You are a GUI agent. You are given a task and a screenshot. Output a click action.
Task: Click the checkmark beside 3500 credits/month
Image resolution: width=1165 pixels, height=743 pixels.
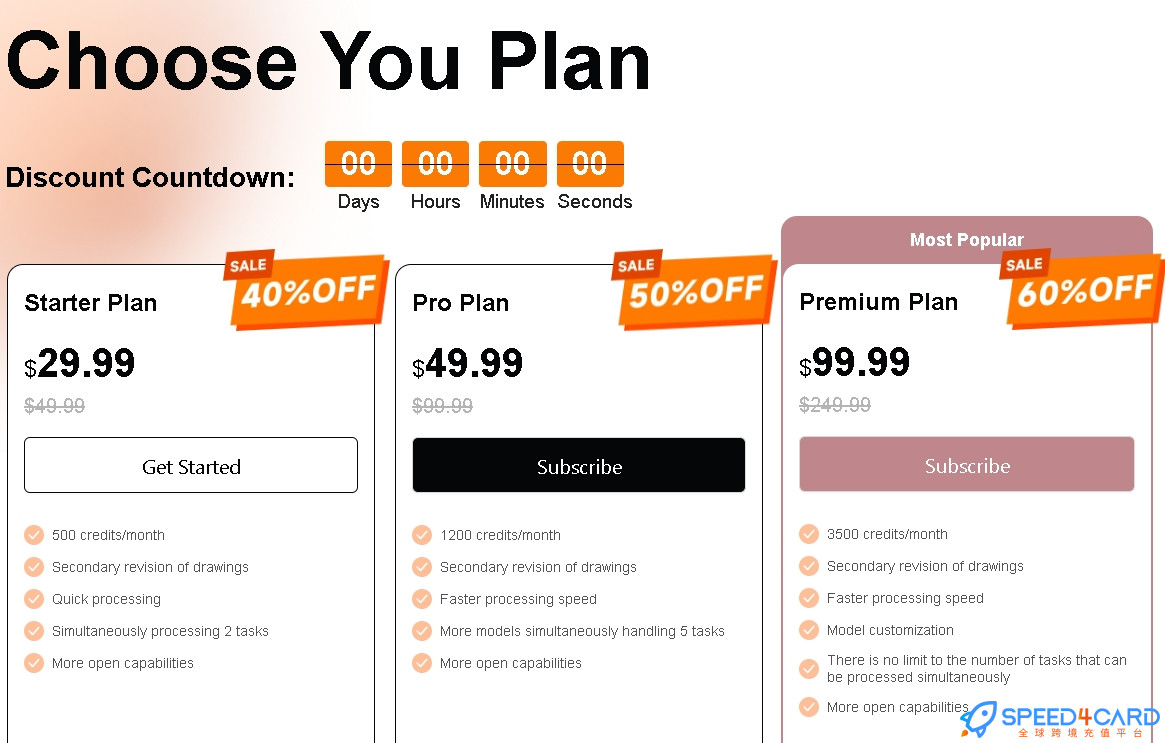809,534
